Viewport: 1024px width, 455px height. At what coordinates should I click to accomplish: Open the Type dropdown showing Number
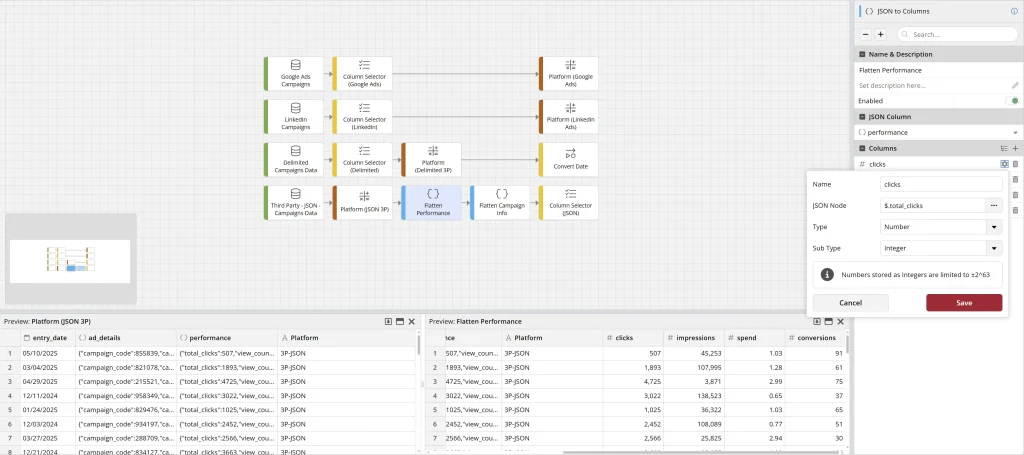994,227
